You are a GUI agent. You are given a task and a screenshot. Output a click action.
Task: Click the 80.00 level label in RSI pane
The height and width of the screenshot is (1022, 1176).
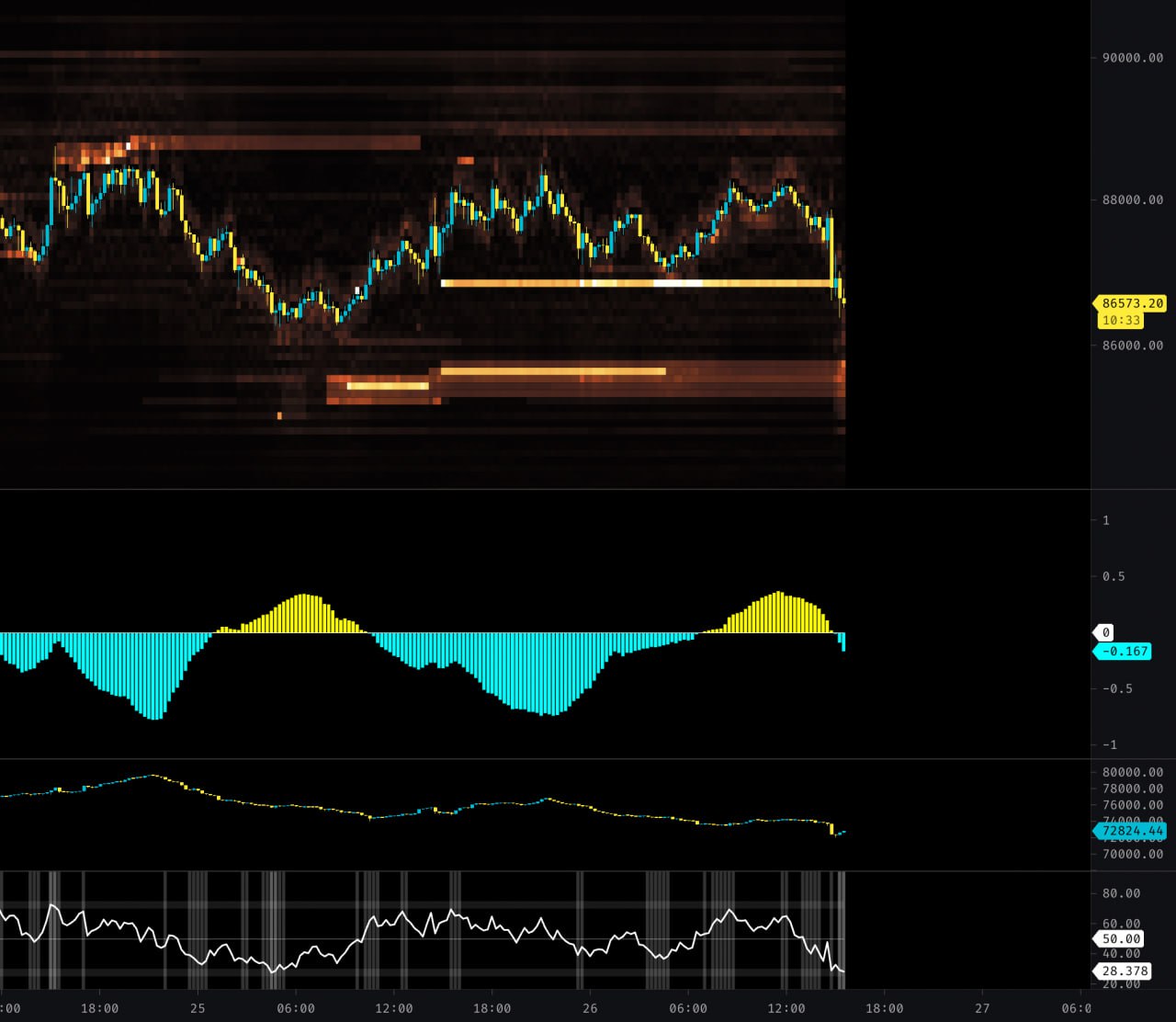(x=1121, y=893)
